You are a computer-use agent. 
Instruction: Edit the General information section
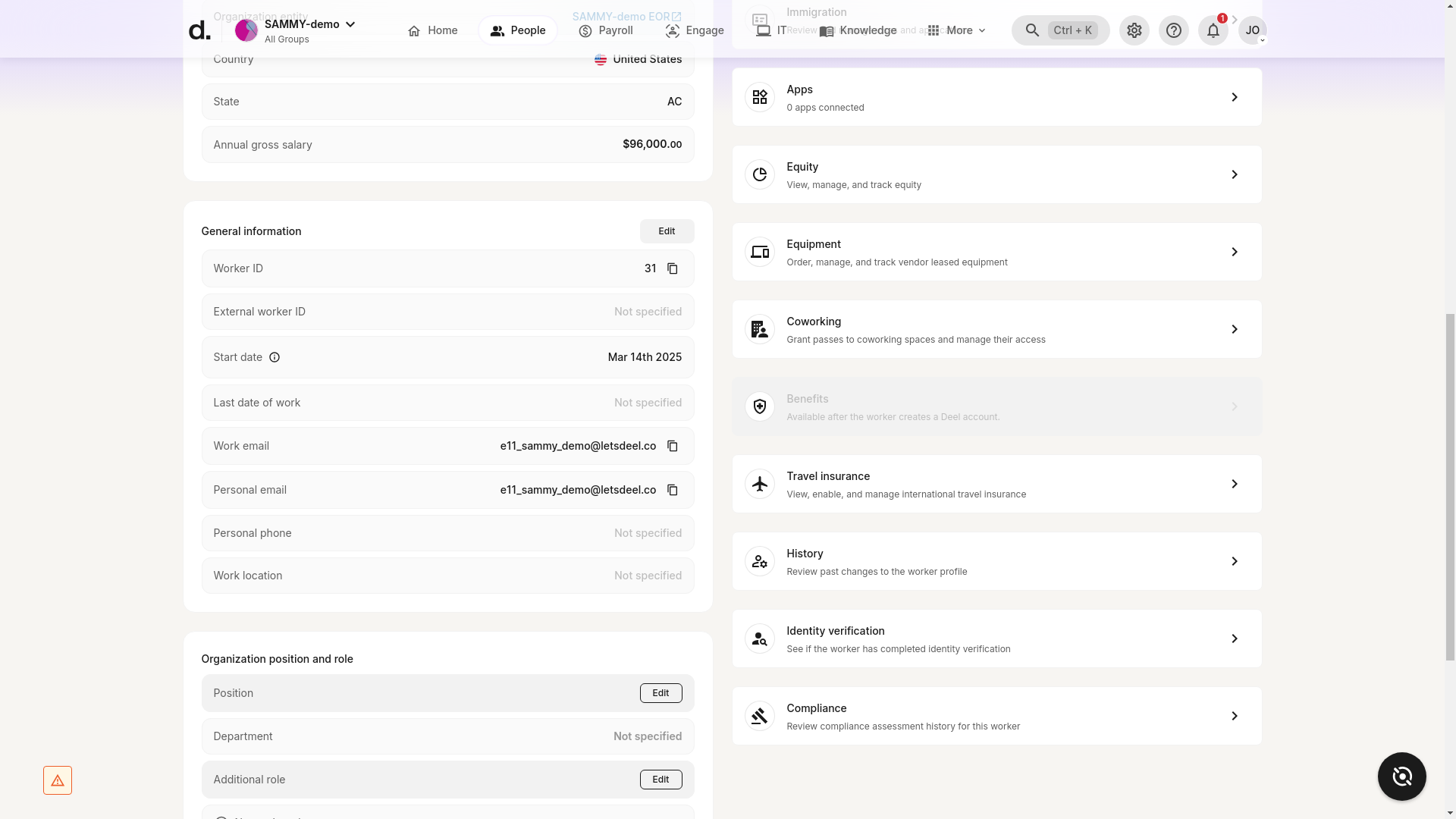(x=666, y=231)
